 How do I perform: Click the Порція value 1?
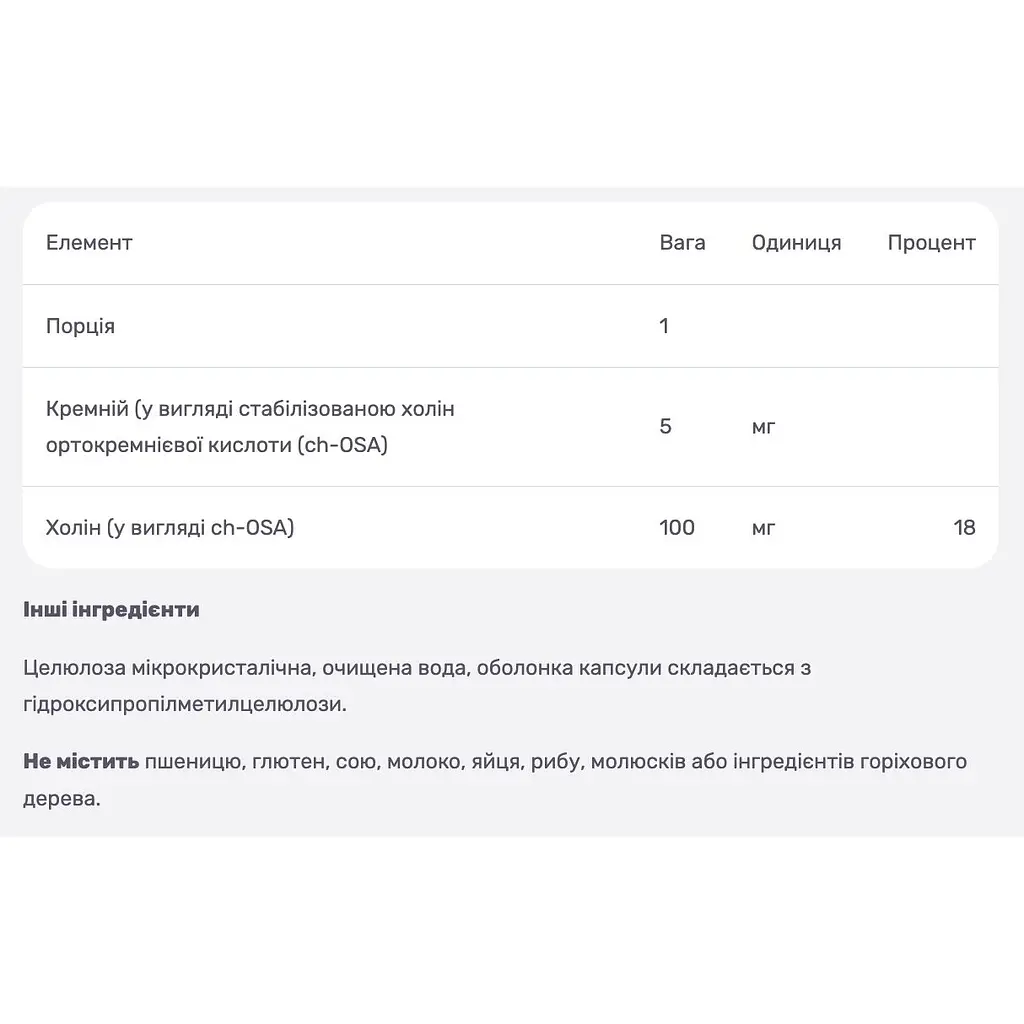[x=664, y=326]
